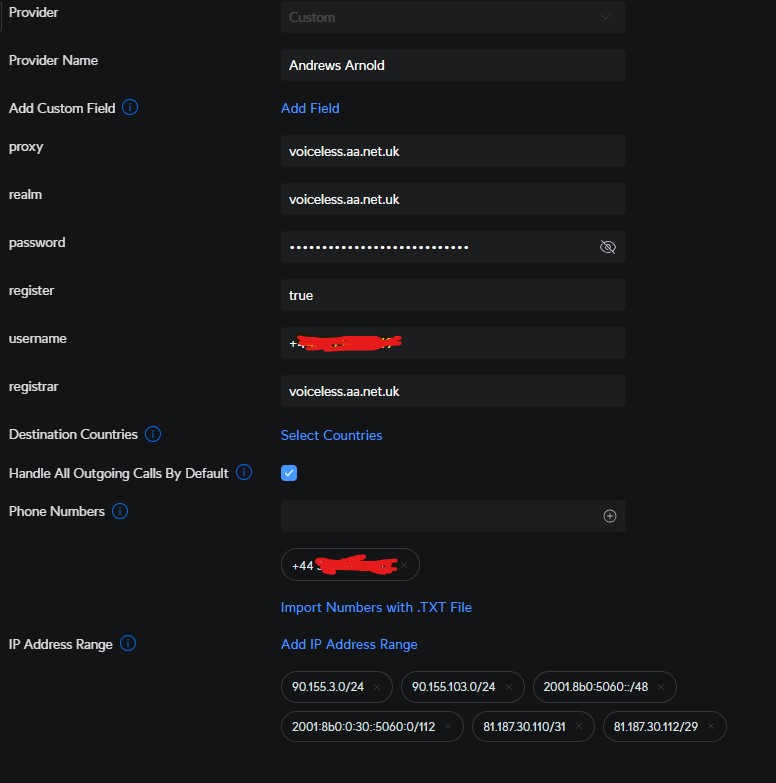The image size is (776, 783).
Task: Click info icon beside Add Custom Field
Action: [x=130, y=107]
